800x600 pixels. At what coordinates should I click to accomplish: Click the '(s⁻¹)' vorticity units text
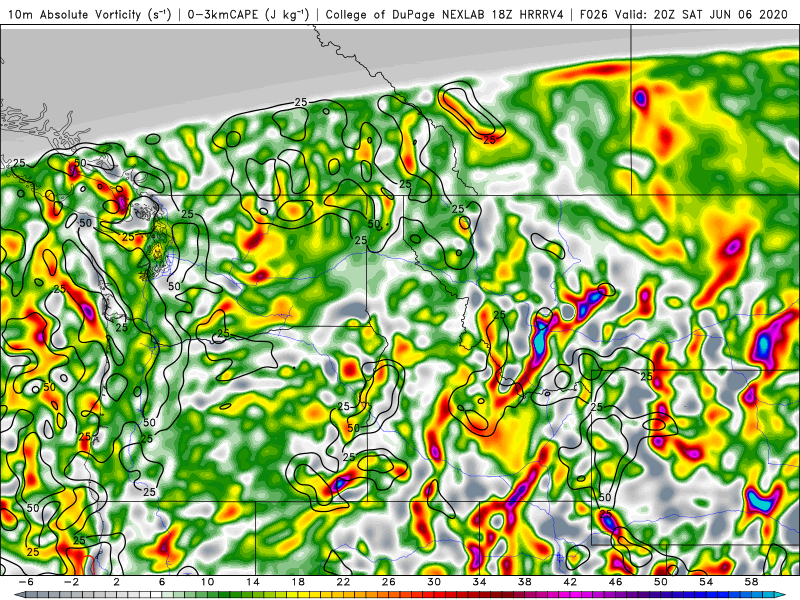click(x=159, y=14)
